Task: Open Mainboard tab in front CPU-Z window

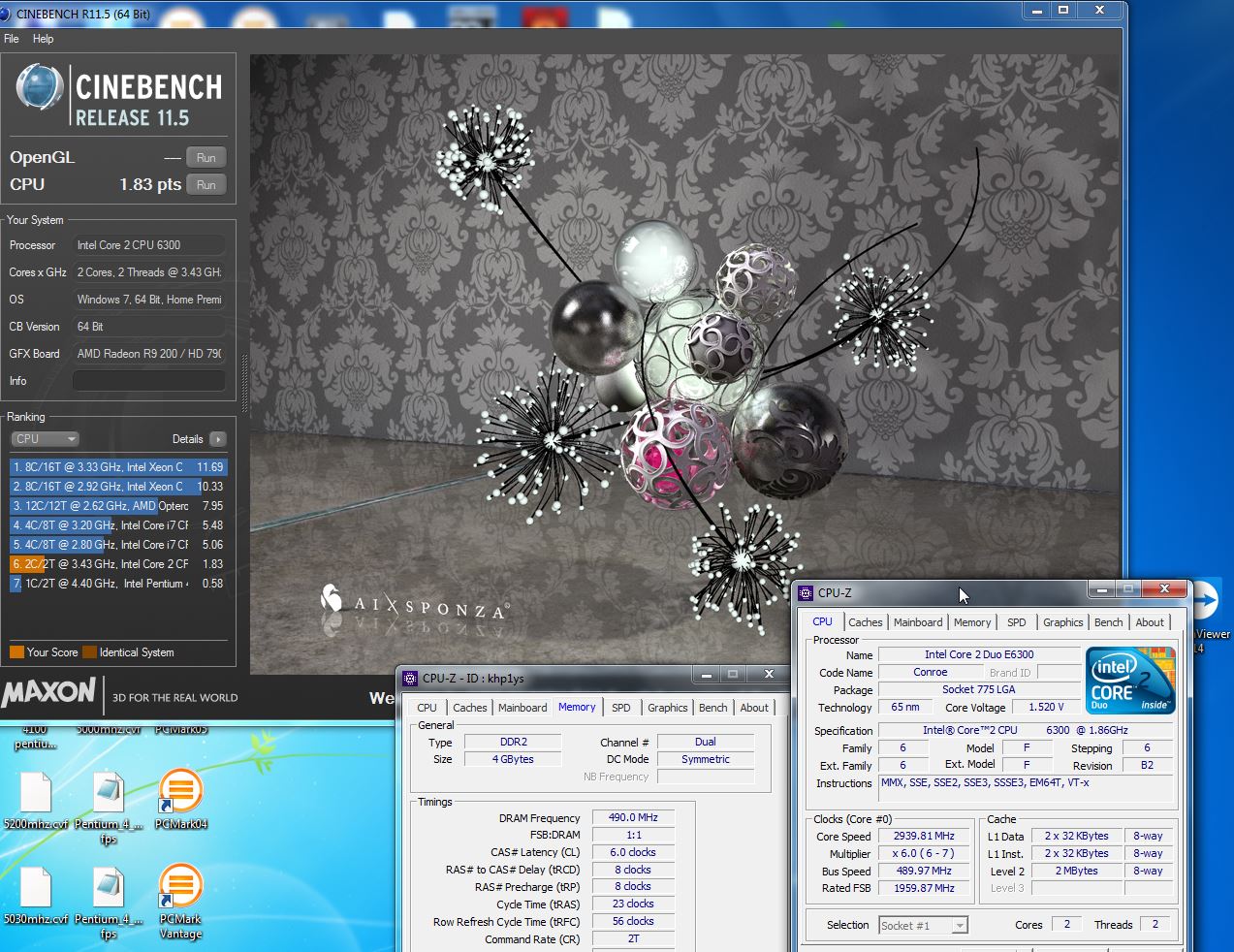Action: click(x=918, y=622)
